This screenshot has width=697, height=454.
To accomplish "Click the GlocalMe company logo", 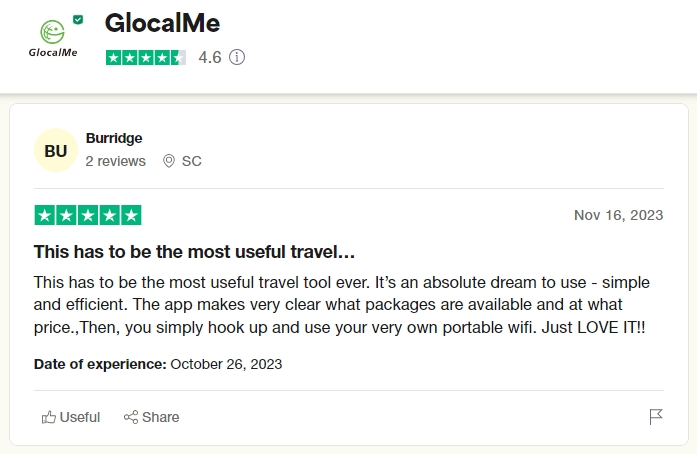I will tap(53, 36).
